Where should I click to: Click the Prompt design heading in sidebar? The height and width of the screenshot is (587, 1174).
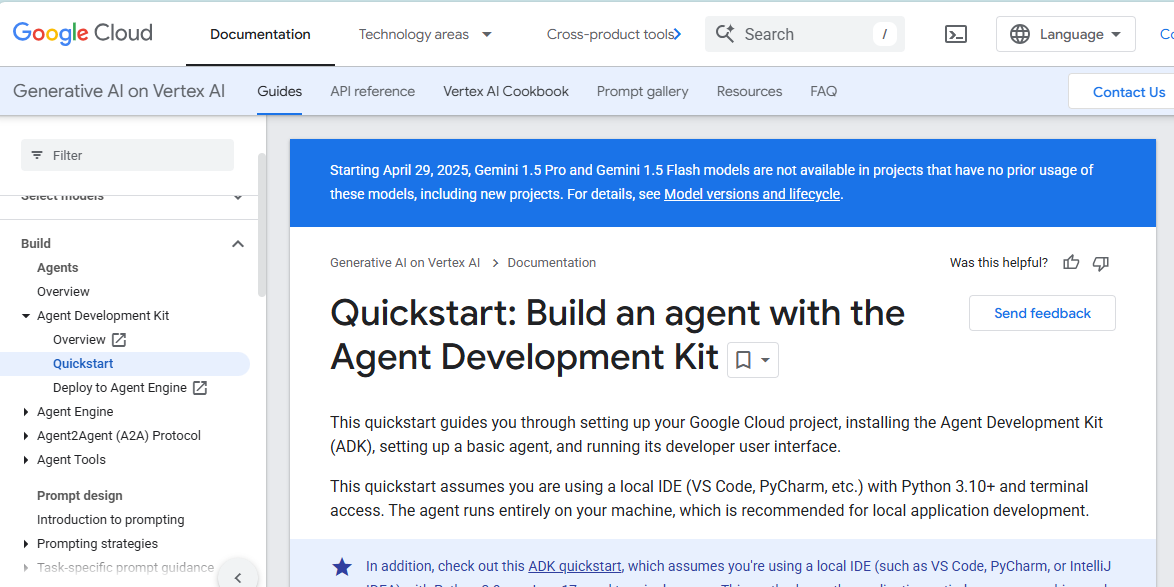point(80,496)
